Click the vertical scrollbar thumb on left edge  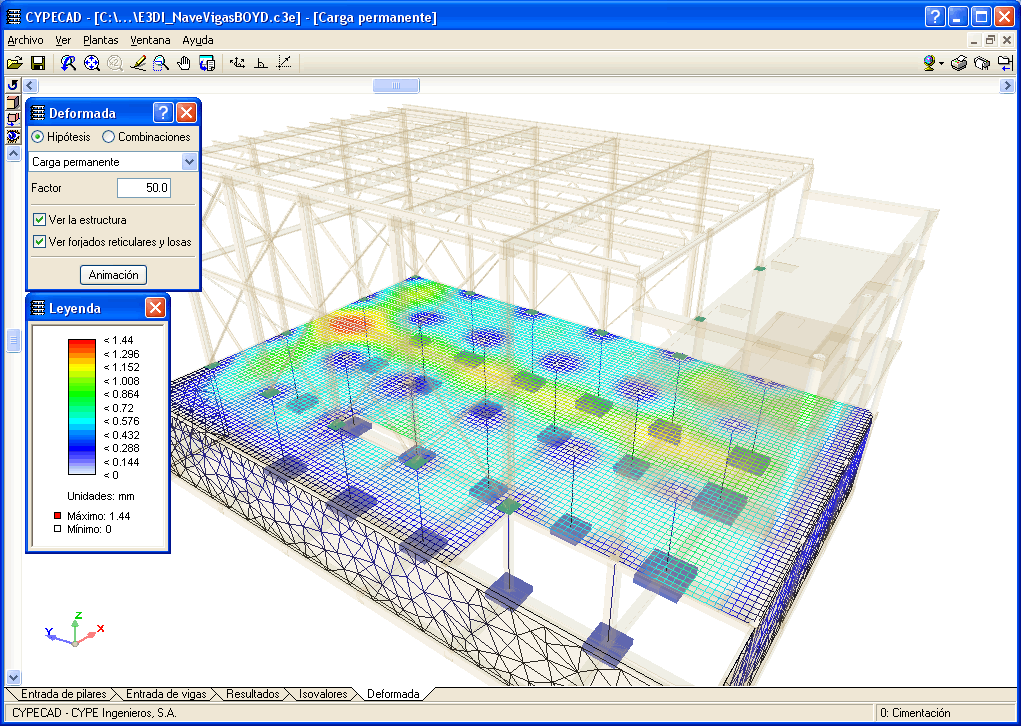[13, 340]
